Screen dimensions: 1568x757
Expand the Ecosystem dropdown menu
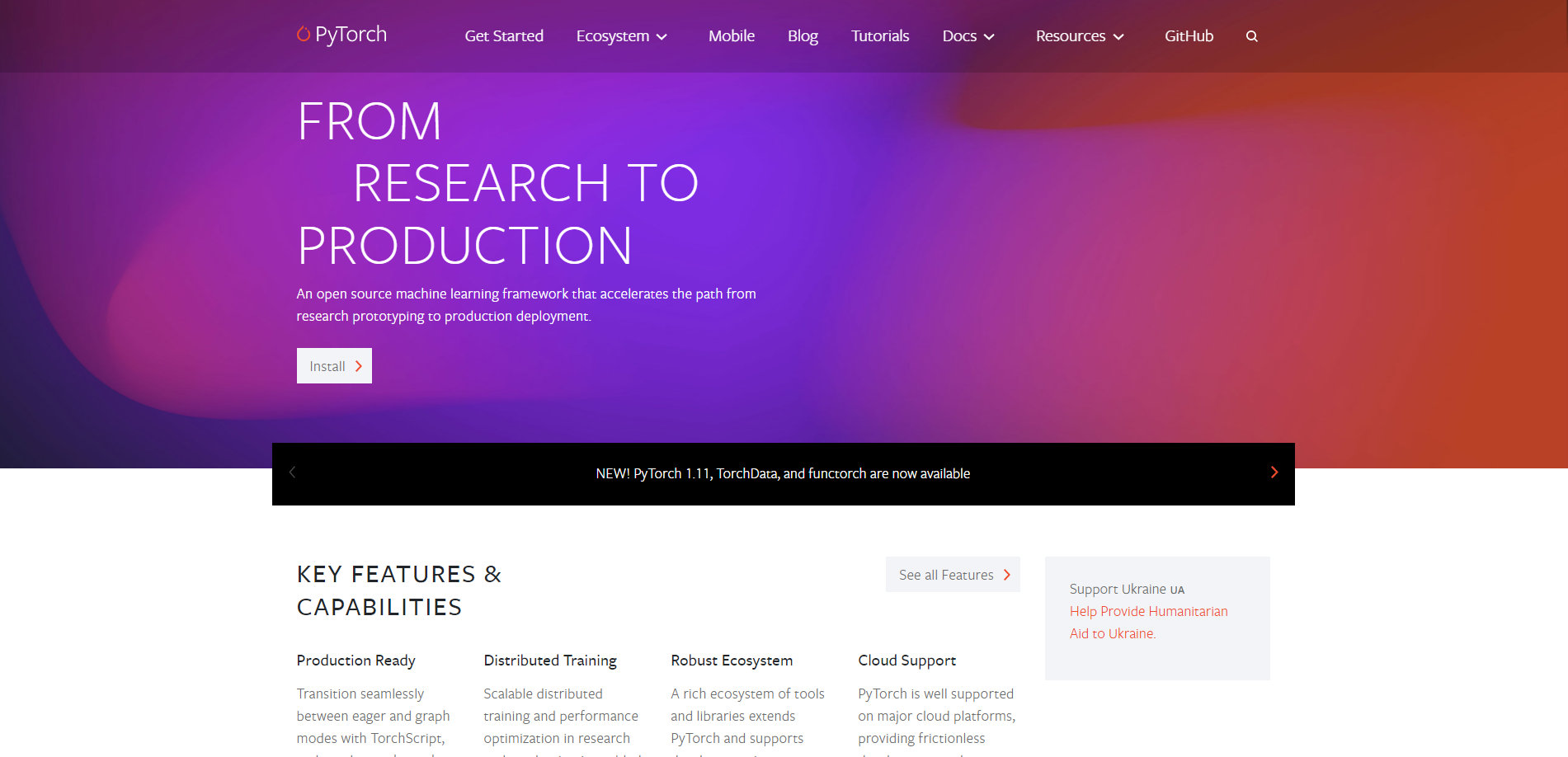pos(621,36)
